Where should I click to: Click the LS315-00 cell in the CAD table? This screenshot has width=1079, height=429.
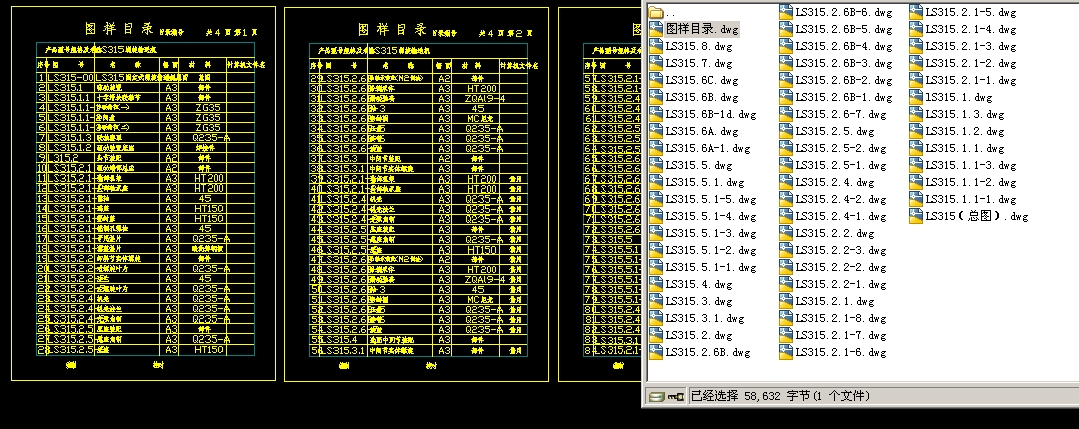point(70,78)
